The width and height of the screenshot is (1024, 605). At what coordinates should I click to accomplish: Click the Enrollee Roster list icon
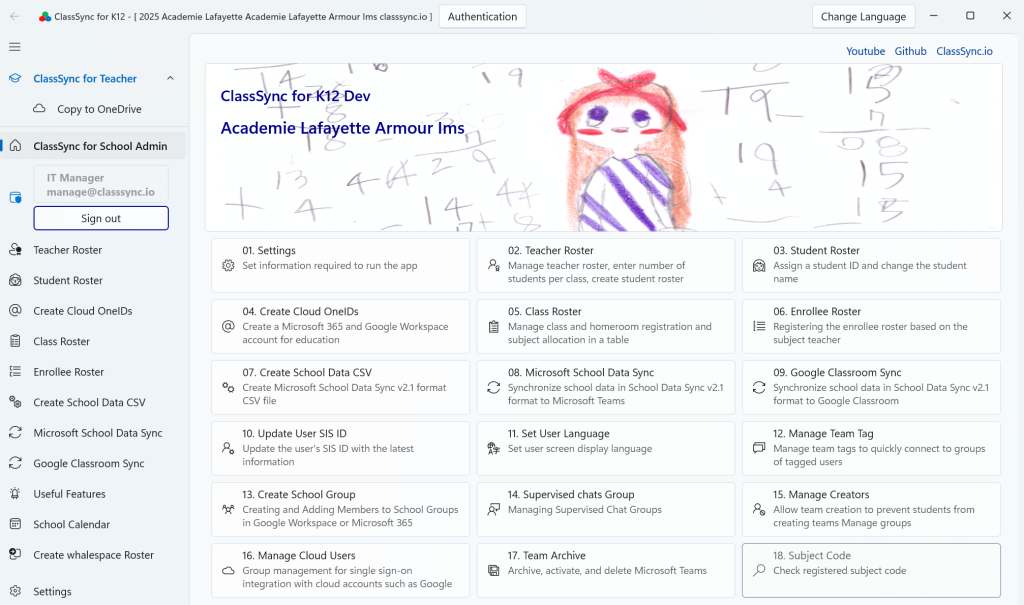16,372
